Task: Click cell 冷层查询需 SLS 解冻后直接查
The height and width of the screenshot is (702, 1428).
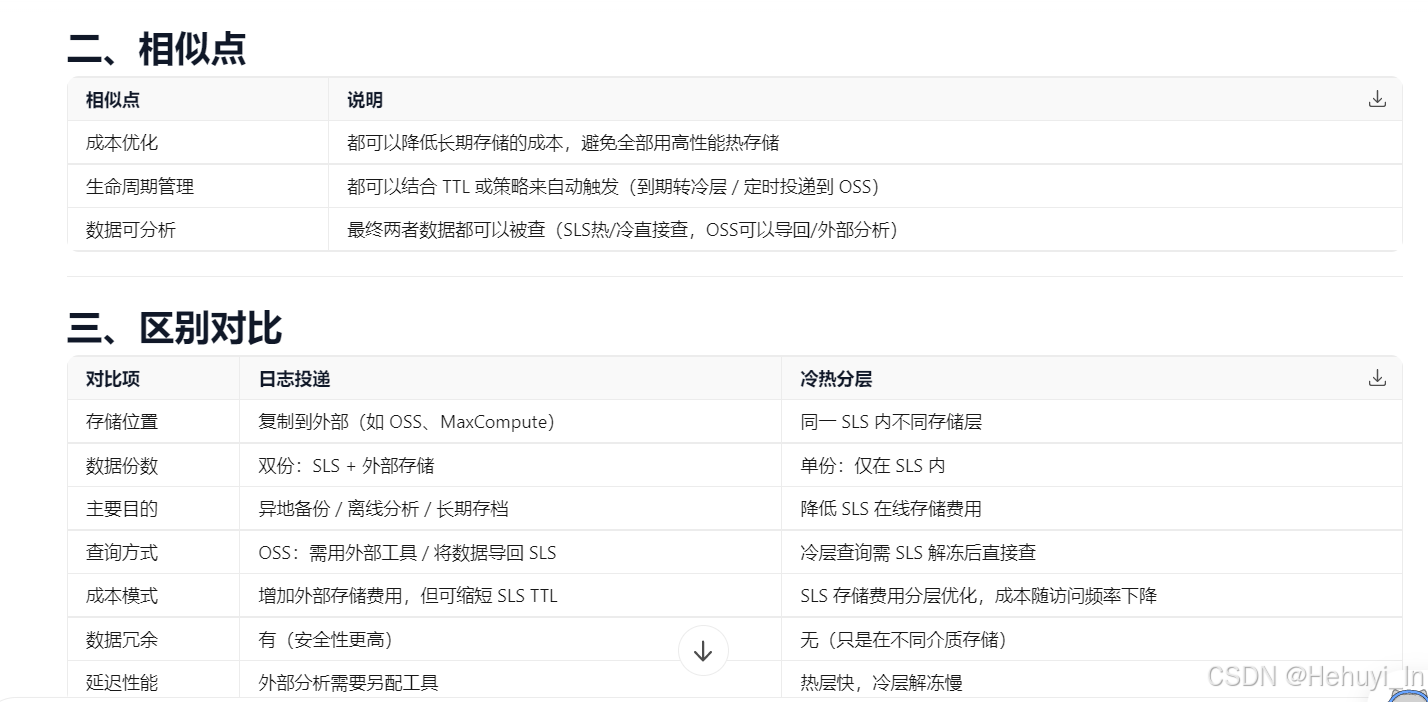Action: (x=918, y=553)
